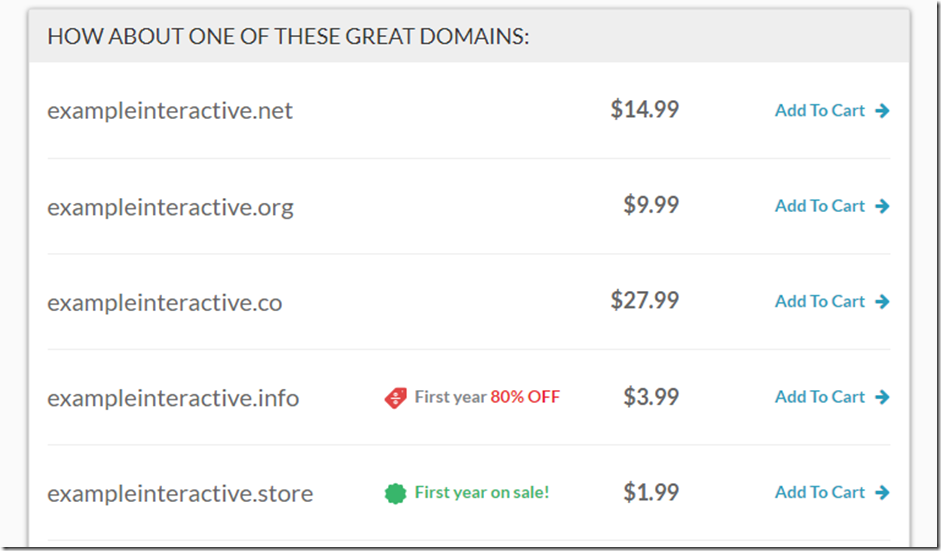Select the exampleinteractive.org domain name
This screenshot has width=941, height=551.
click(x=170, y=208)
